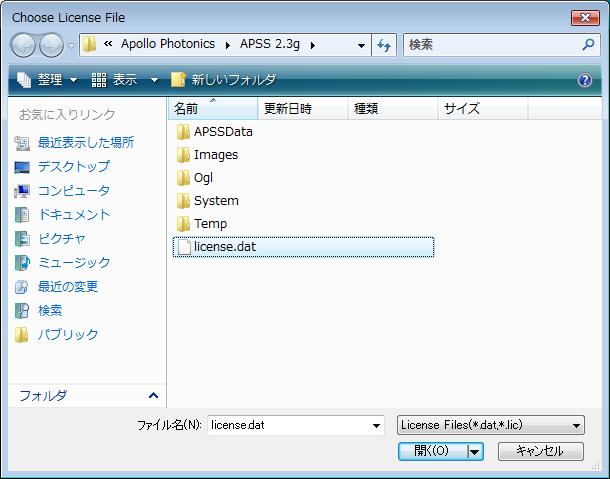
Task: Click System folder icon
Action: (x=183, y=201)
